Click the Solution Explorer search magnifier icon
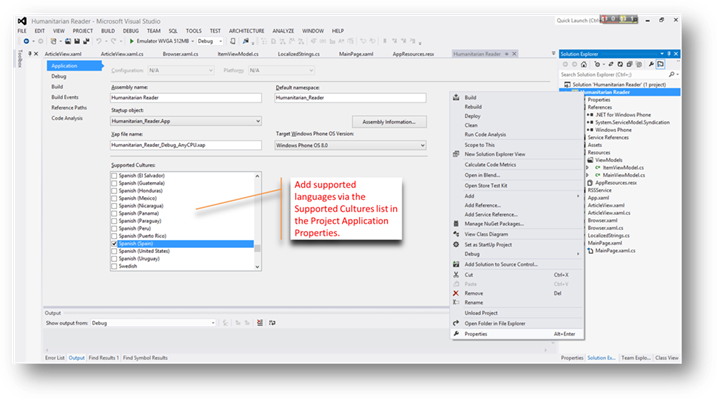717x399 pixels. pos(671,74)
